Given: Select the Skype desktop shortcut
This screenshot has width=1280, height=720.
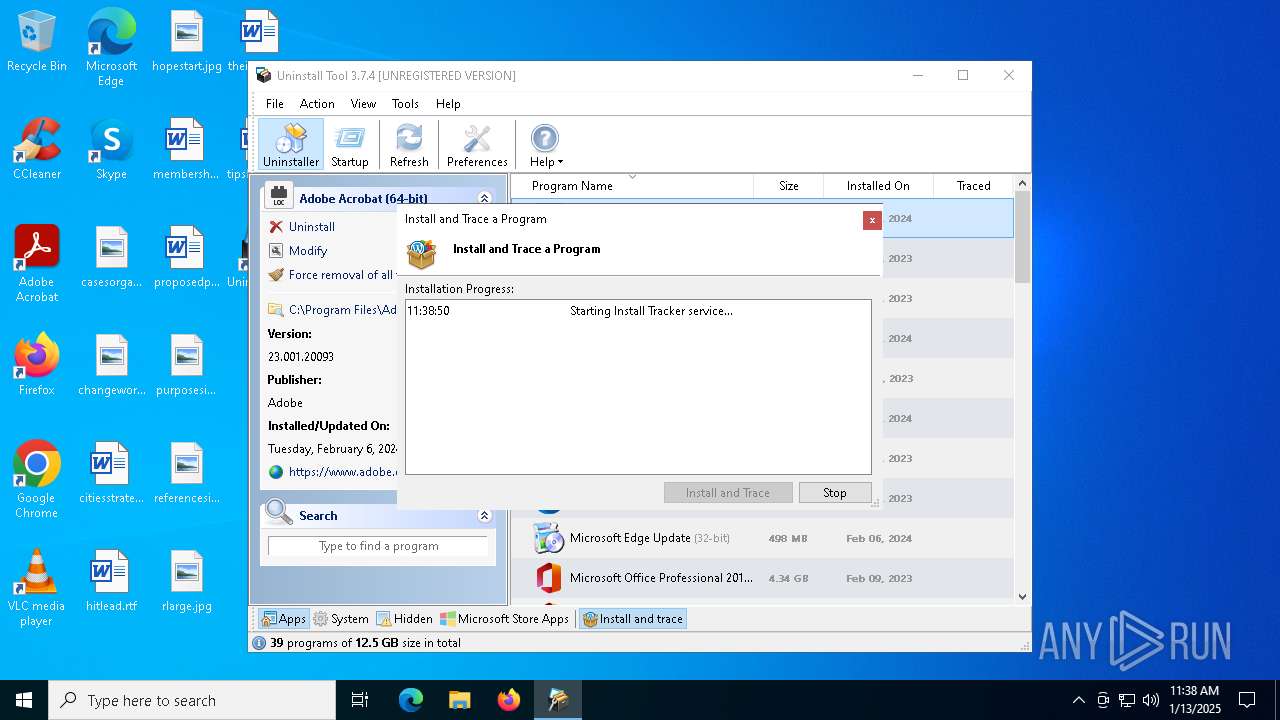Looking at the screenshot, I should tap(111, 149).
